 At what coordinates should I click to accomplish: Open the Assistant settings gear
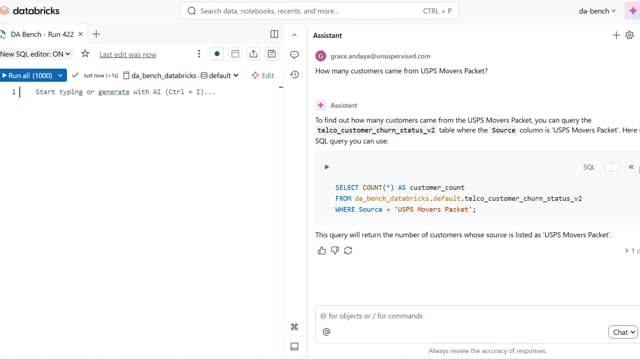(x=629, y=36)
